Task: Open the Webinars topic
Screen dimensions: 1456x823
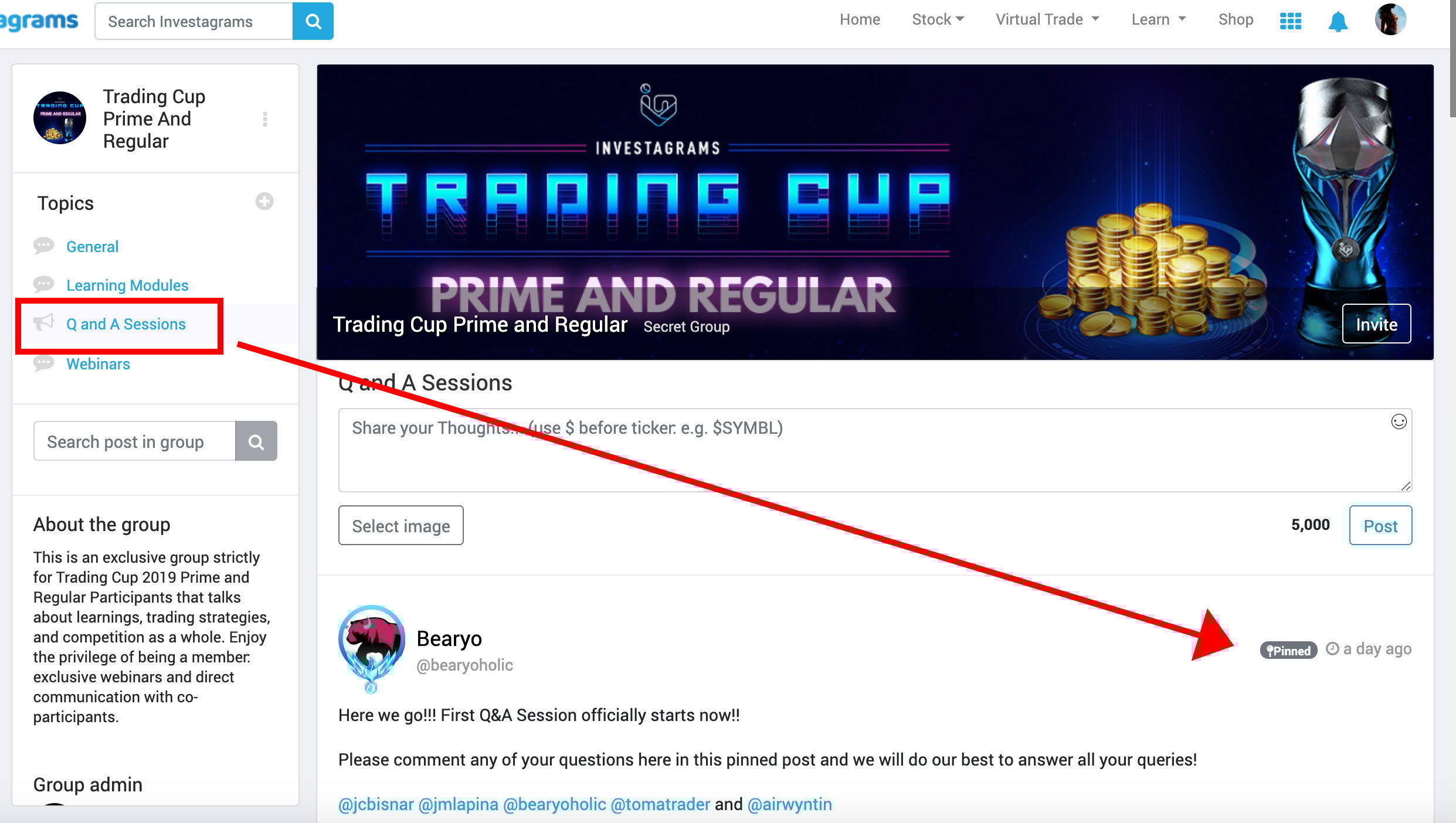Action: [x=98, y=364]
